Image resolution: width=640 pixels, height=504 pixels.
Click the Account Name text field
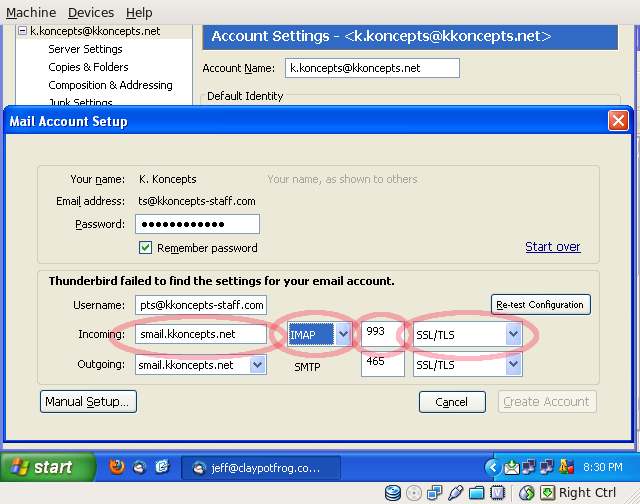click(x=372, y=68)
